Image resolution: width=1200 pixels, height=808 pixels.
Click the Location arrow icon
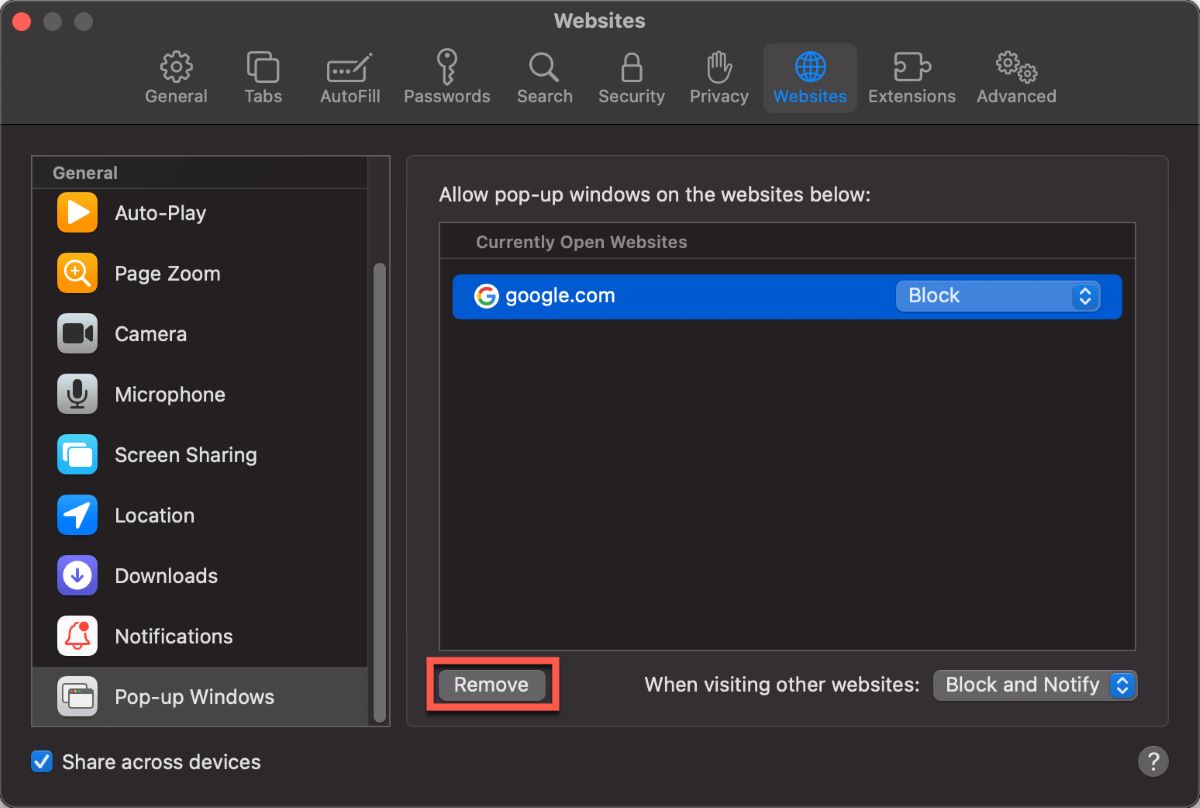coord(77,515)
